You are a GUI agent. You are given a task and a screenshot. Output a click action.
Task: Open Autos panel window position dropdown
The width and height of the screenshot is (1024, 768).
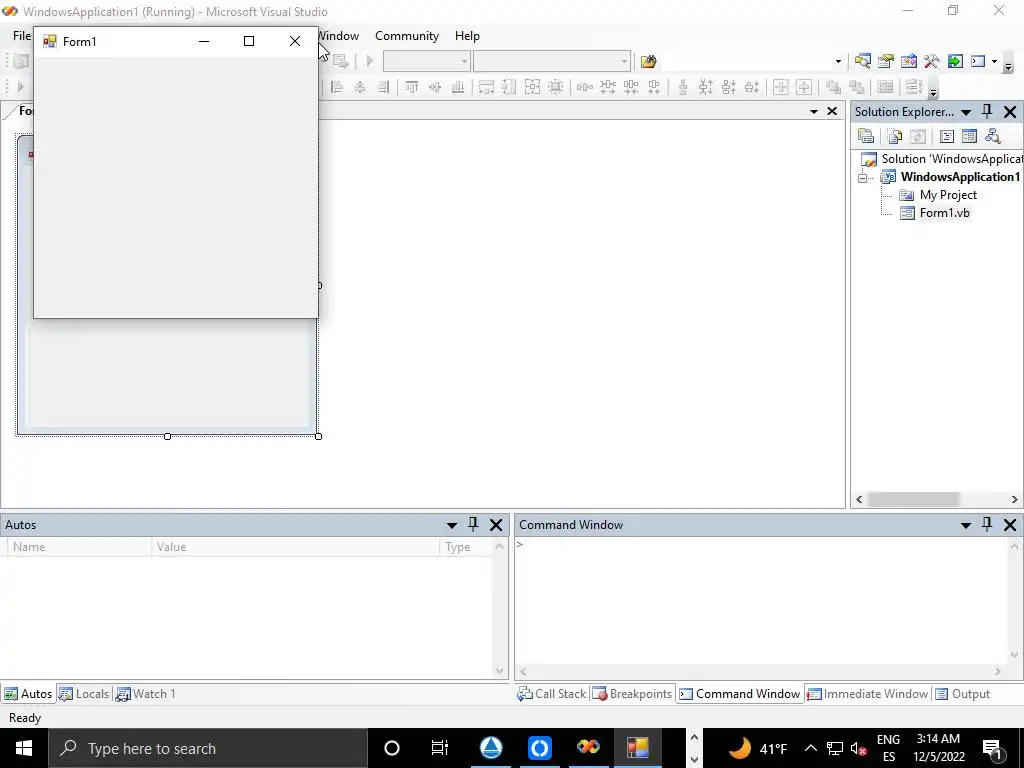point(451,525)
